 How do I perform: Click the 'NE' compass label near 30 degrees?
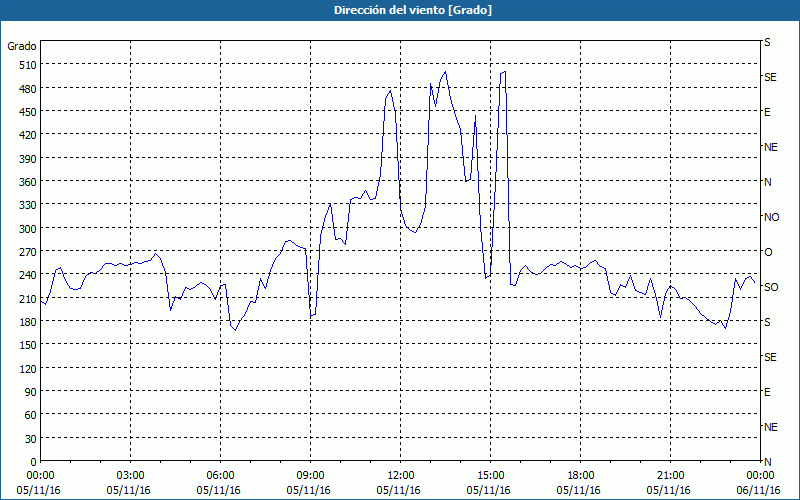point(770,427)
